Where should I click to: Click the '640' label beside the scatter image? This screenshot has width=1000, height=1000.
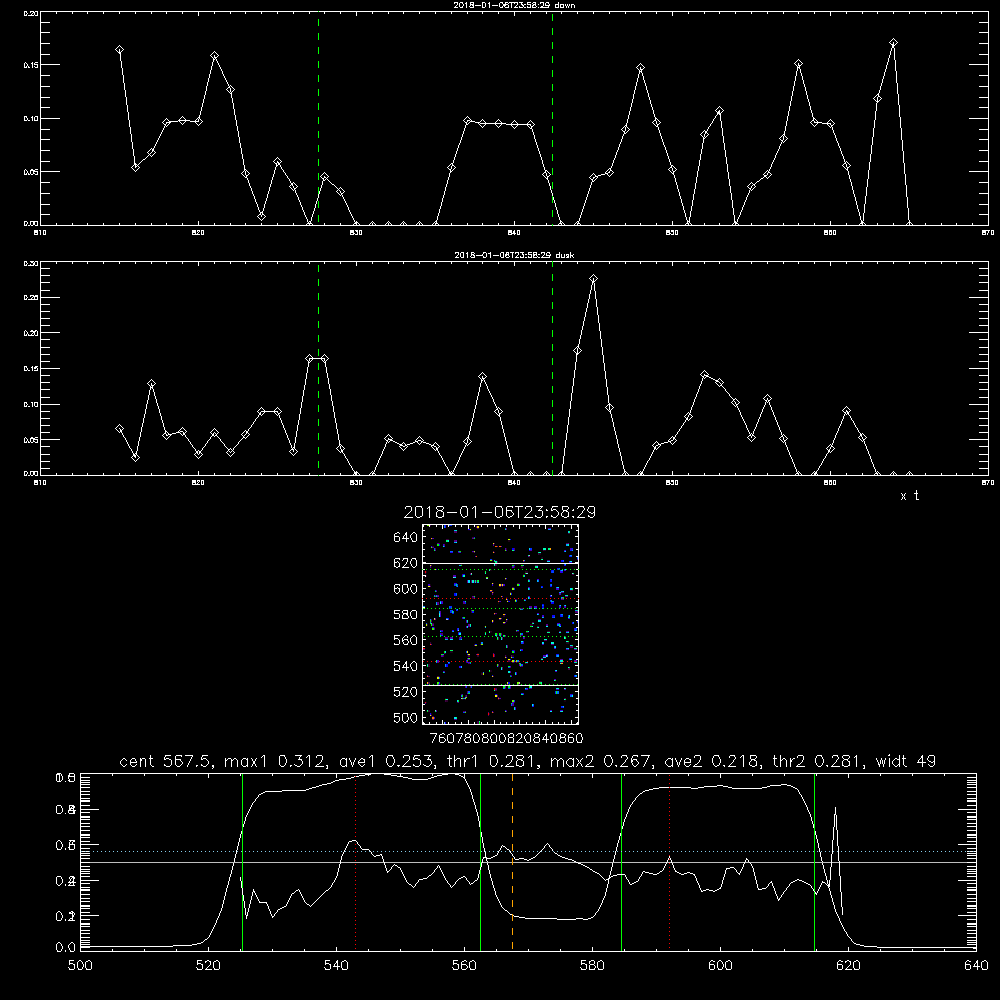pyautogui.click(x=406, y=538)
